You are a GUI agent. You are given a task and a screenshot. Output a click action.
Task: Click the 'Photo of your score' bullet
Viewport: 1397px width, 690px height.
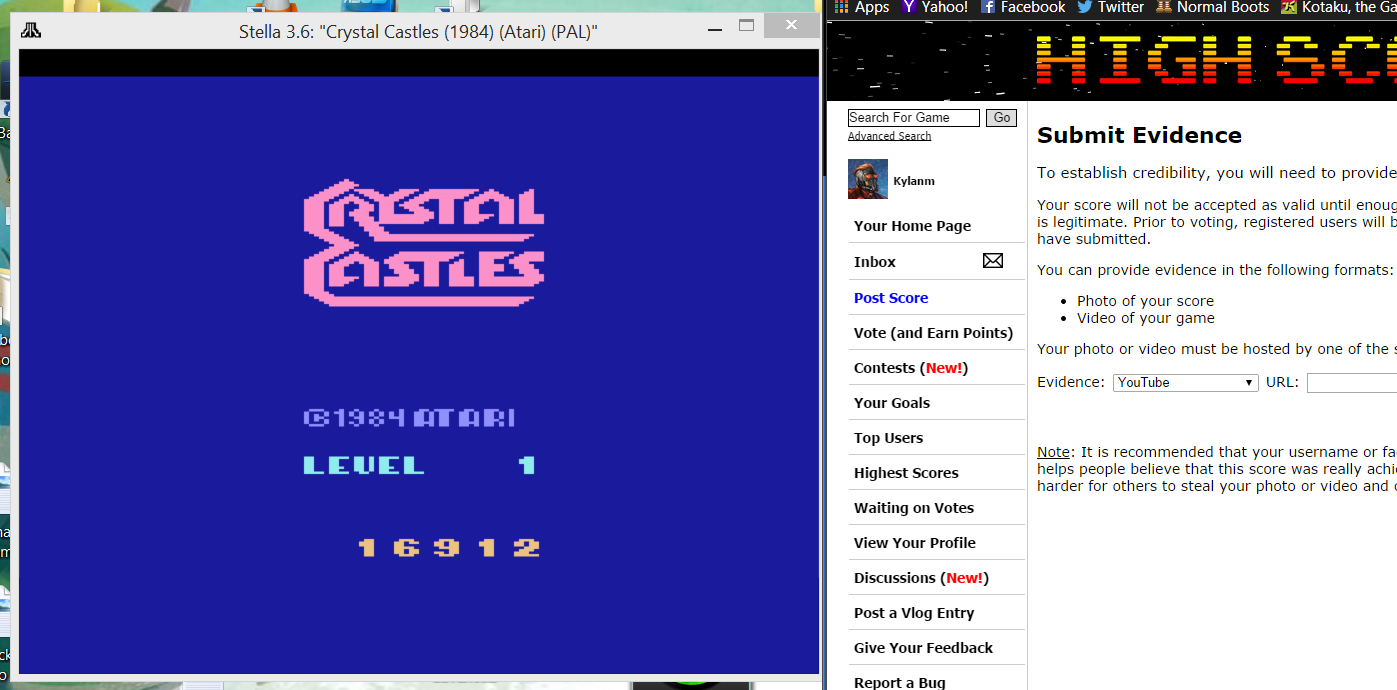pyautogui.click(x=1145, y=301)
